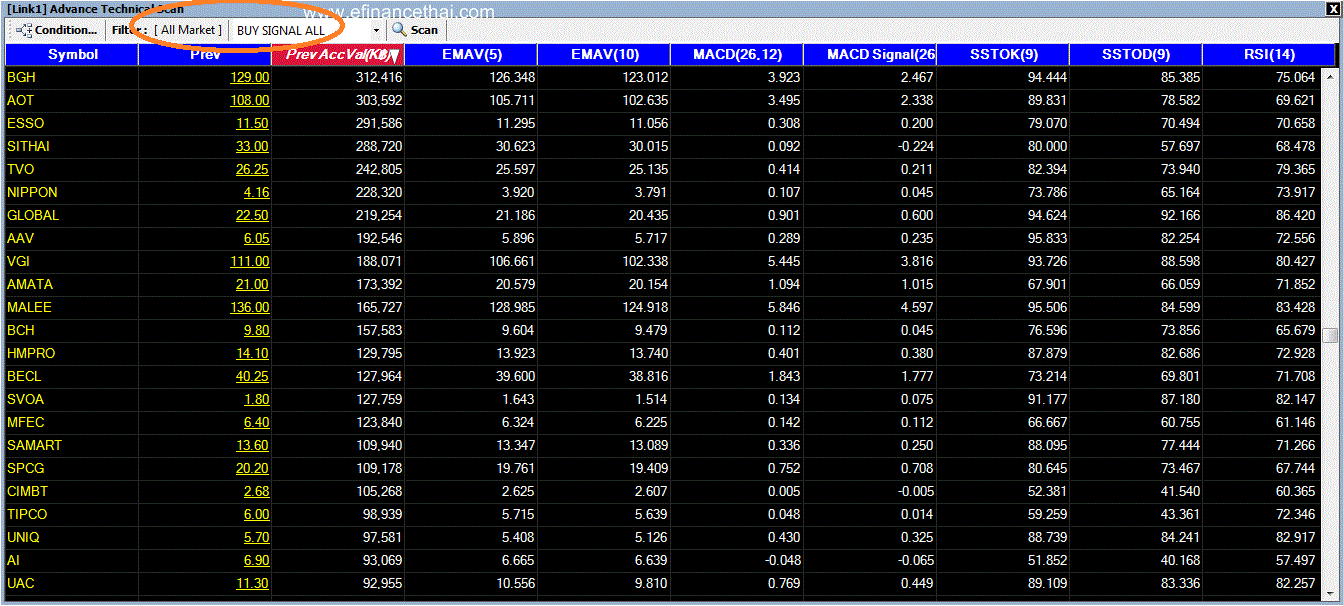Click MALEE previous price 136.00
Screen dimensions: 1344x606
click(249, 307)
